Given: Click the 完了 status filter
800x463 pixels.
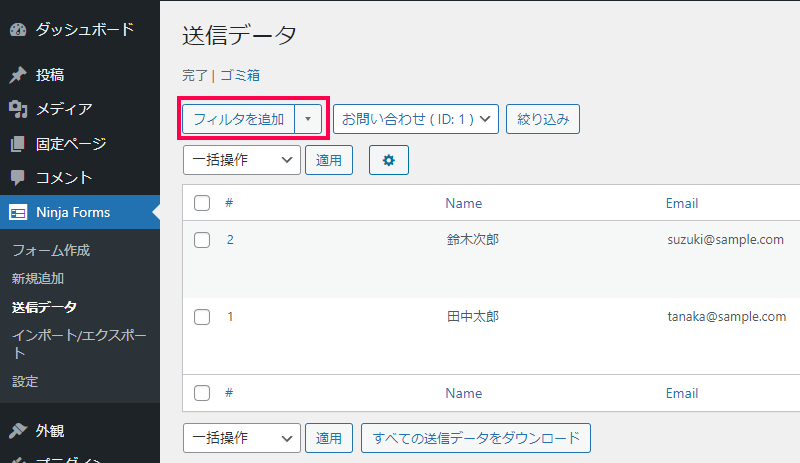Looking at the screenshot, I should 195,76.
